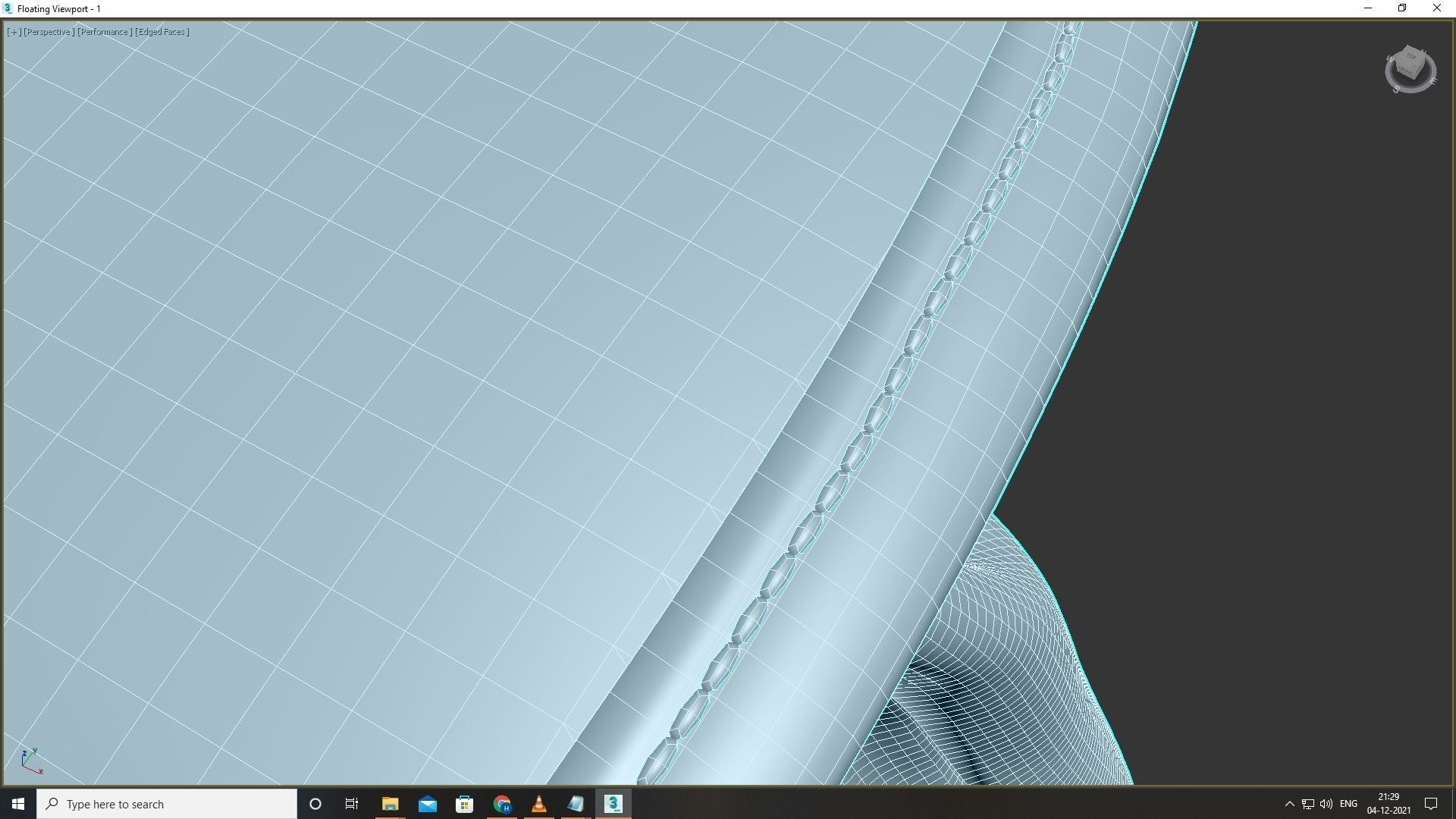Switch to Chrome in the taskbar
Viewport: 1456px width, 819px height.
click(x=501, y=804)
